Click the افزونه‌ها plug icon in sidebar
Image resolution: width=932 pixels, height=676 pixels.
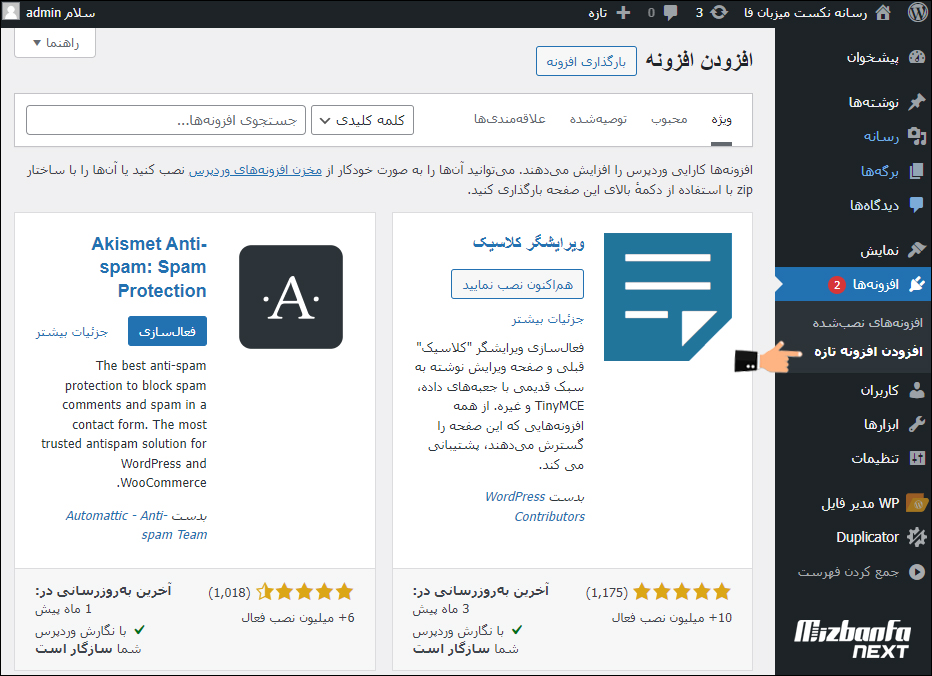point(917,284)
